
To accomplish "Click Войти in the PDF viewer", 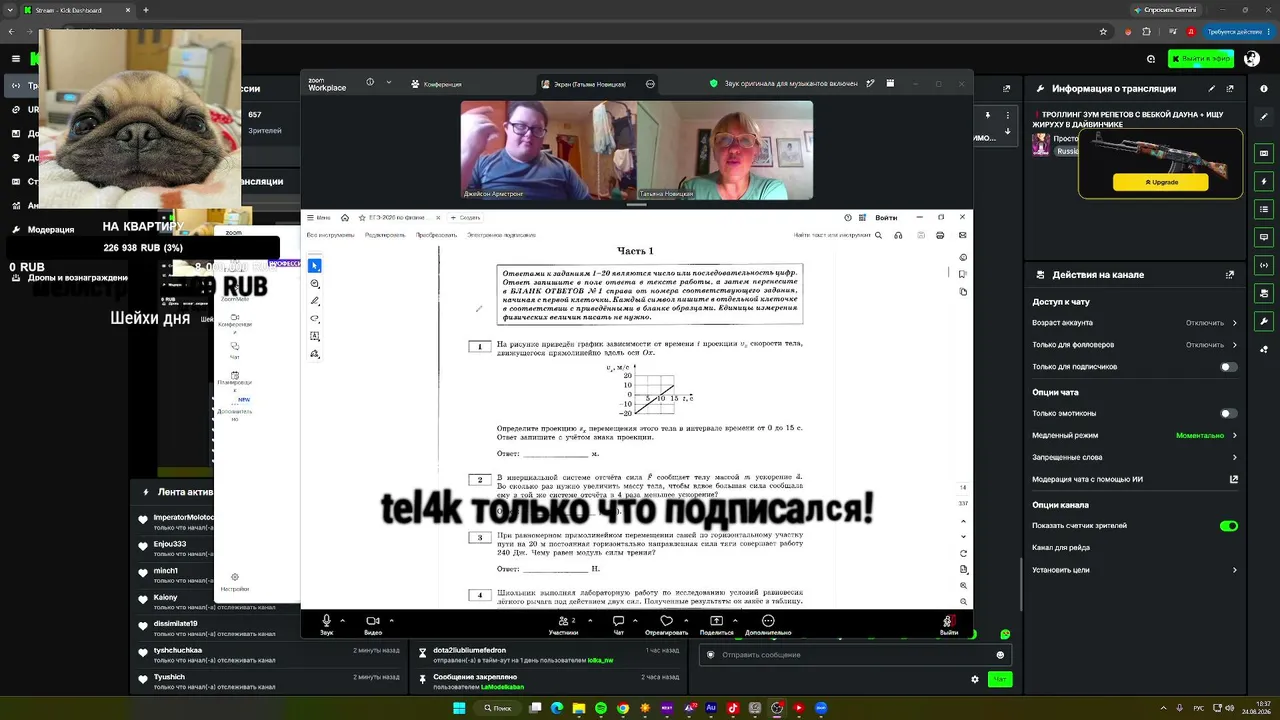I will coord(886,217).
